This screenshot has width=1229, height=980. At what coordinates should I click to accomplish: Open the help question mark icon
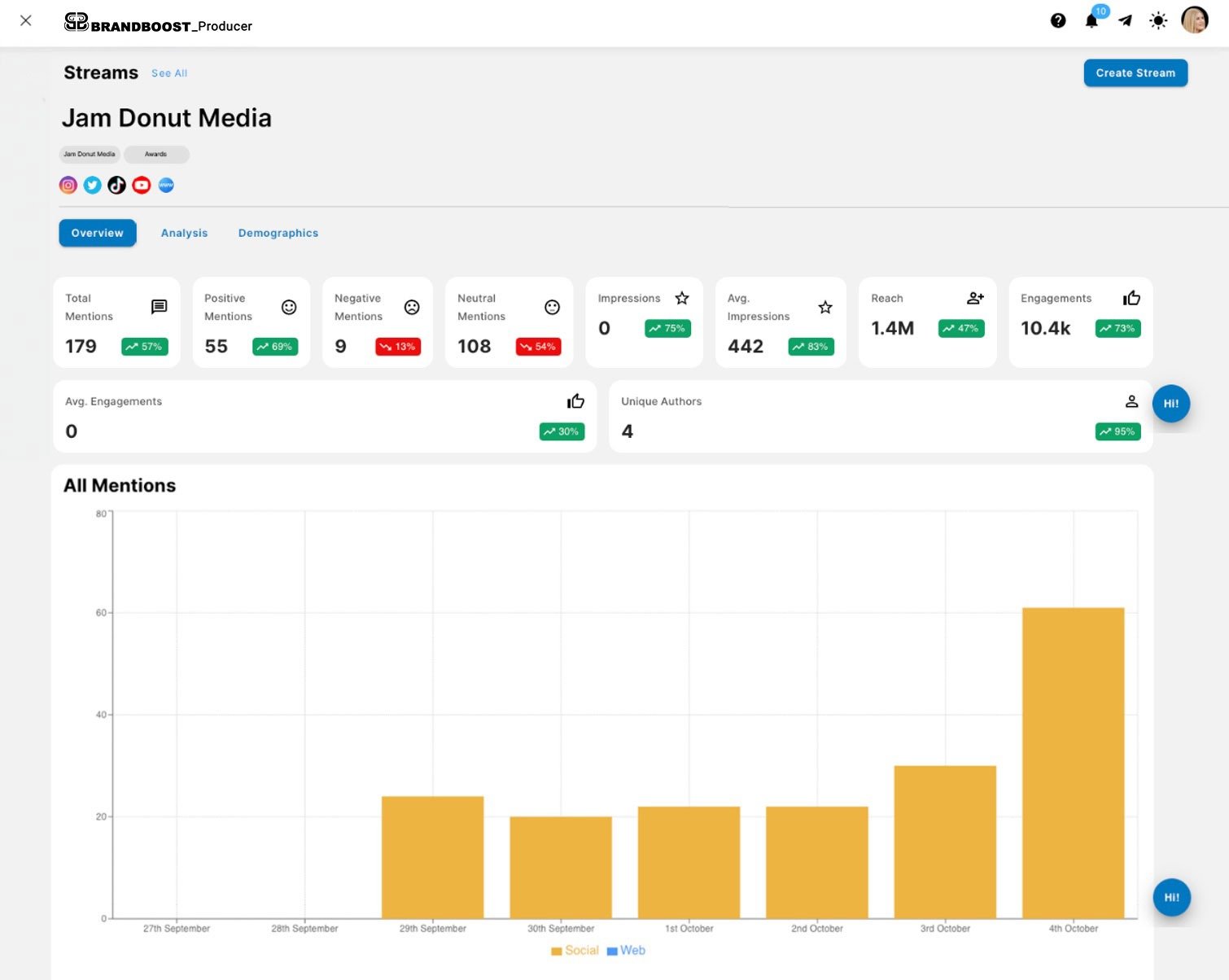1058,21
